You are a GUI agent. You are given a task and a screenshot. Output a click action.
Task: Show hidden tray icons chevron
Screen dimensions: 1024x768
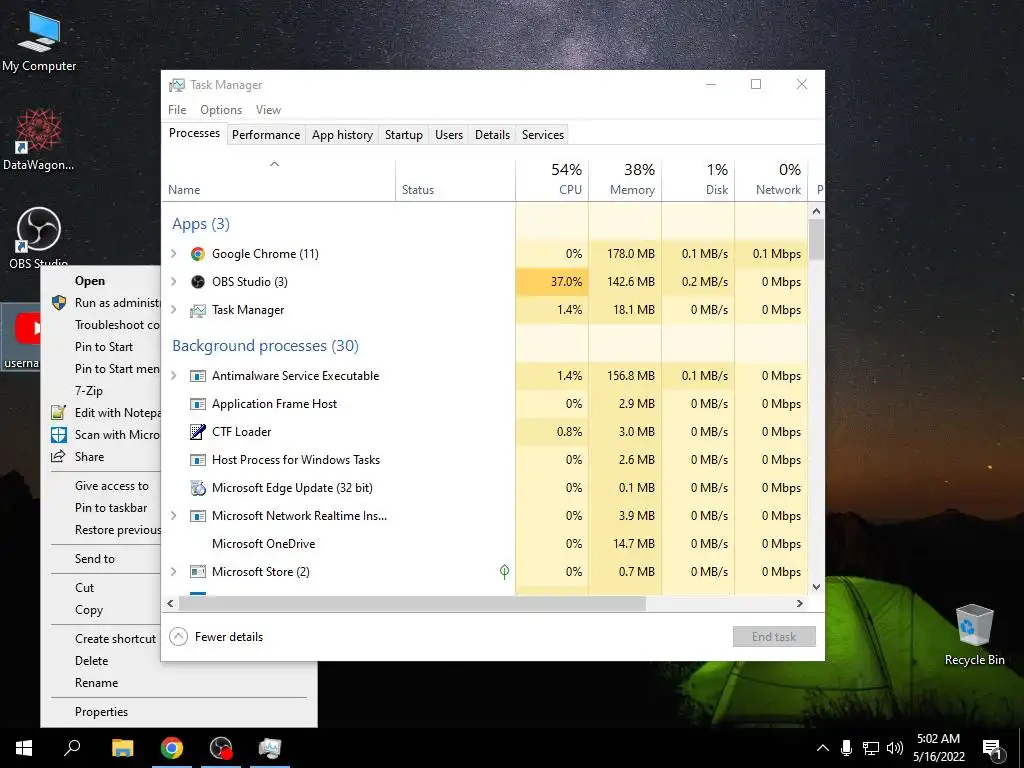tap(823, 748)
